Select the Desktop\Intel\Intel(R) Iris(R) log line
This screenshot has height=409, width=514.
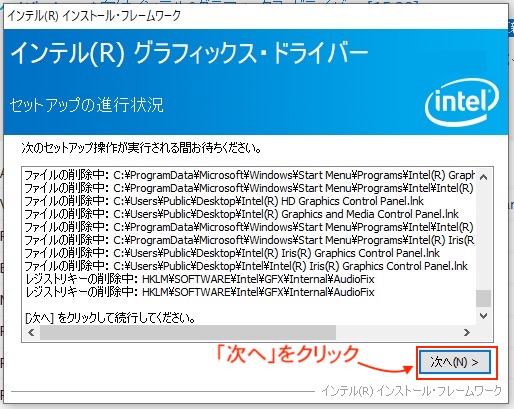[246, 266]
